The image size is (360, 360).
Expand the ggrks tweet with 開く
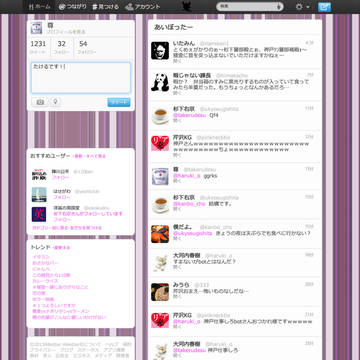tap(177, 181)
